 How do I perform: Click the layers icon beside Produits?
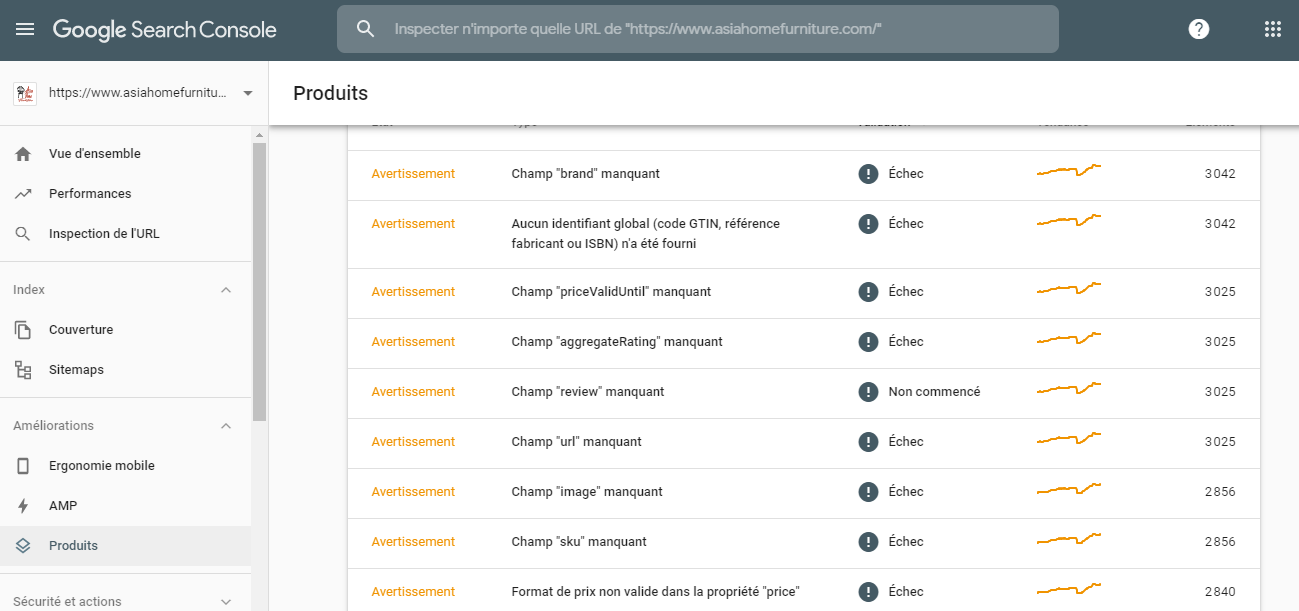tap(23, 546)
